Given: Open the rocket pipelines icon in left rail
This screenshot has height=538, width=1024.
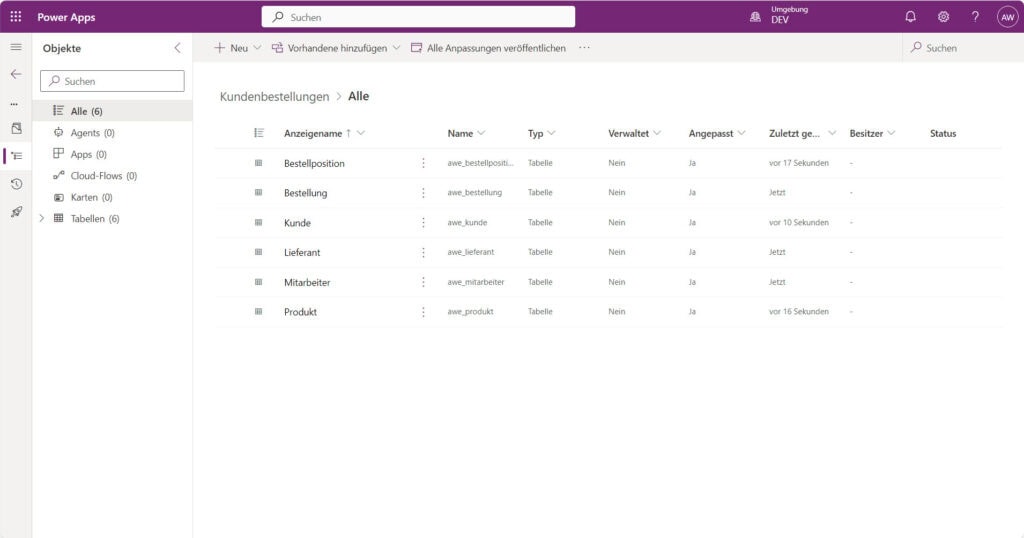Looking at the screenshot, I should tap(16, 212).
